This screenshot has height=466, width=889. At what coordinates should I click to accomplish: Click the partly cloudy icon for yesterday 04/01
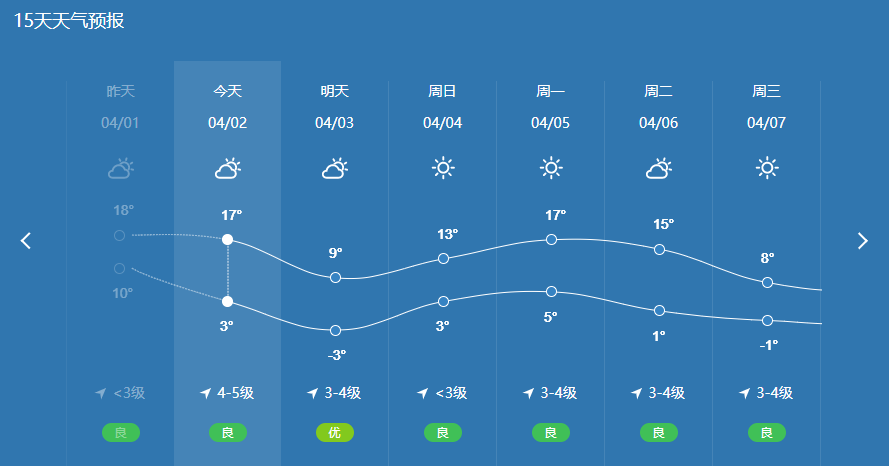click(x=120, y=168)
